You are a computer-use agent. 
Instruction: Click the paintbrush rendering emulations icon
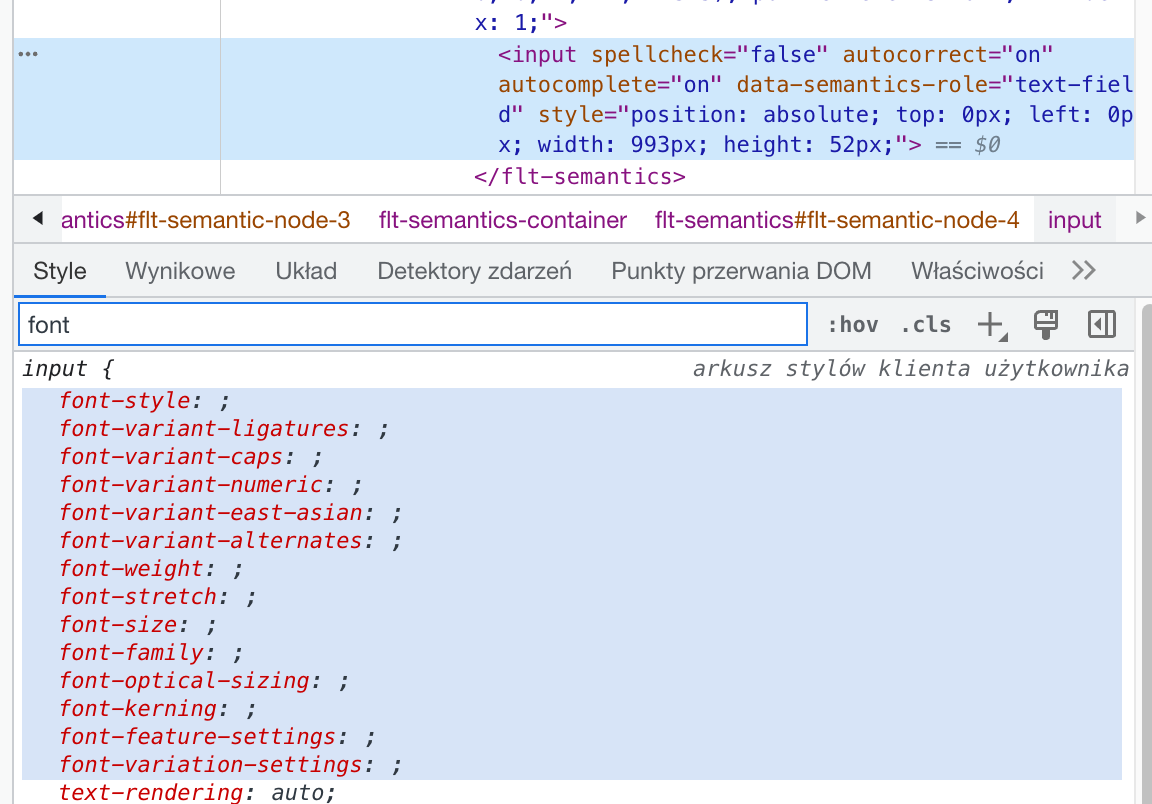1046,324
